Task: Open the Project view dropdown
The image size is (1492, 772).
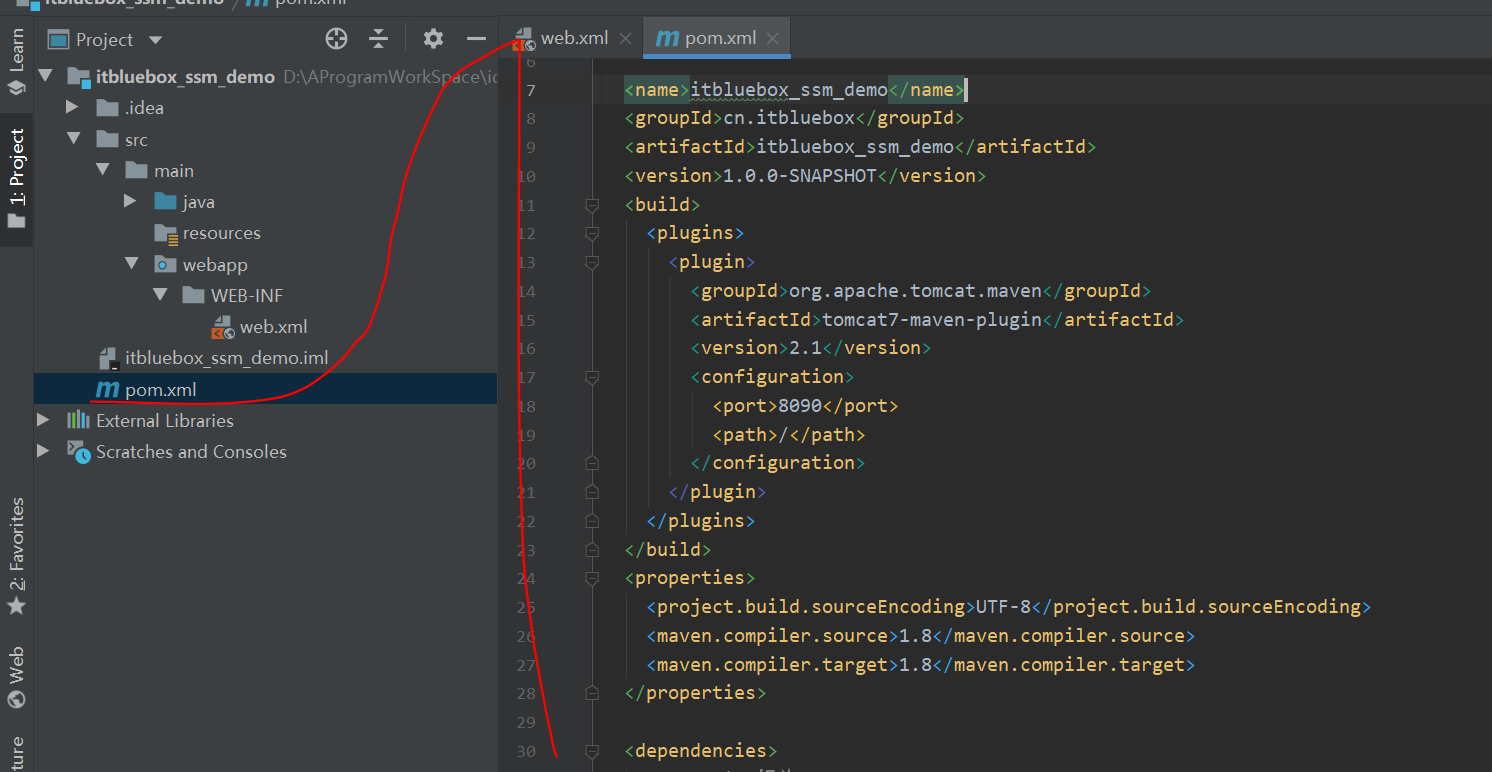Action: (x=155, y=40)
